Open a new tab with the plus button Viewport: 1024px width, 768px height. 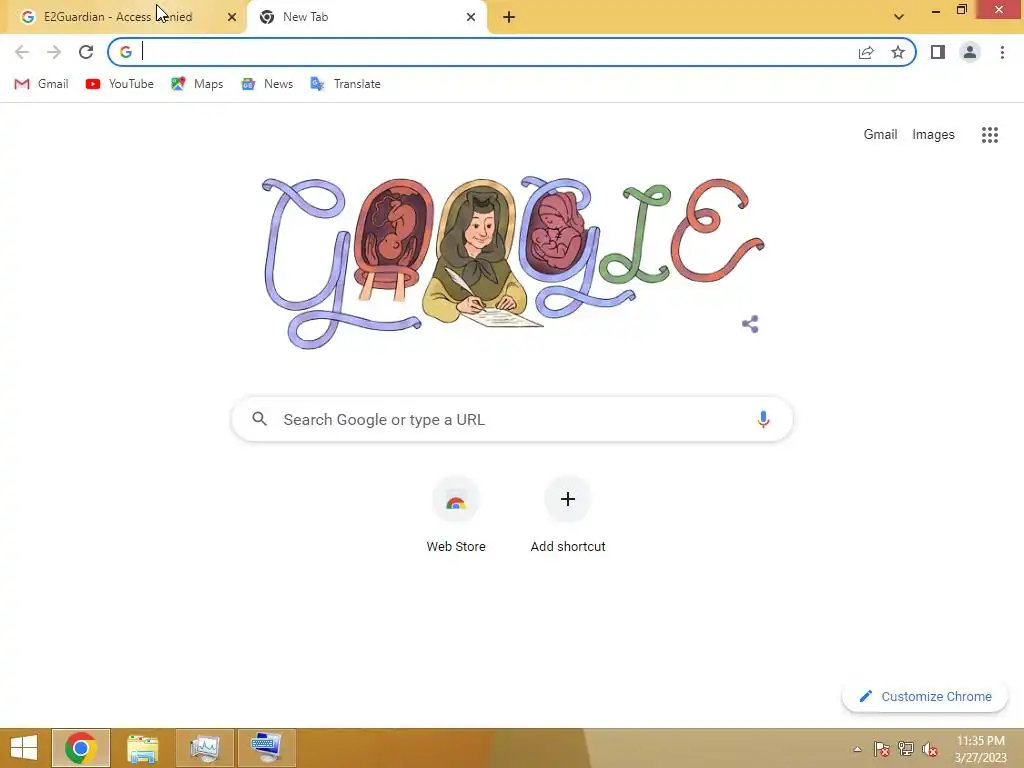[509, 17]
